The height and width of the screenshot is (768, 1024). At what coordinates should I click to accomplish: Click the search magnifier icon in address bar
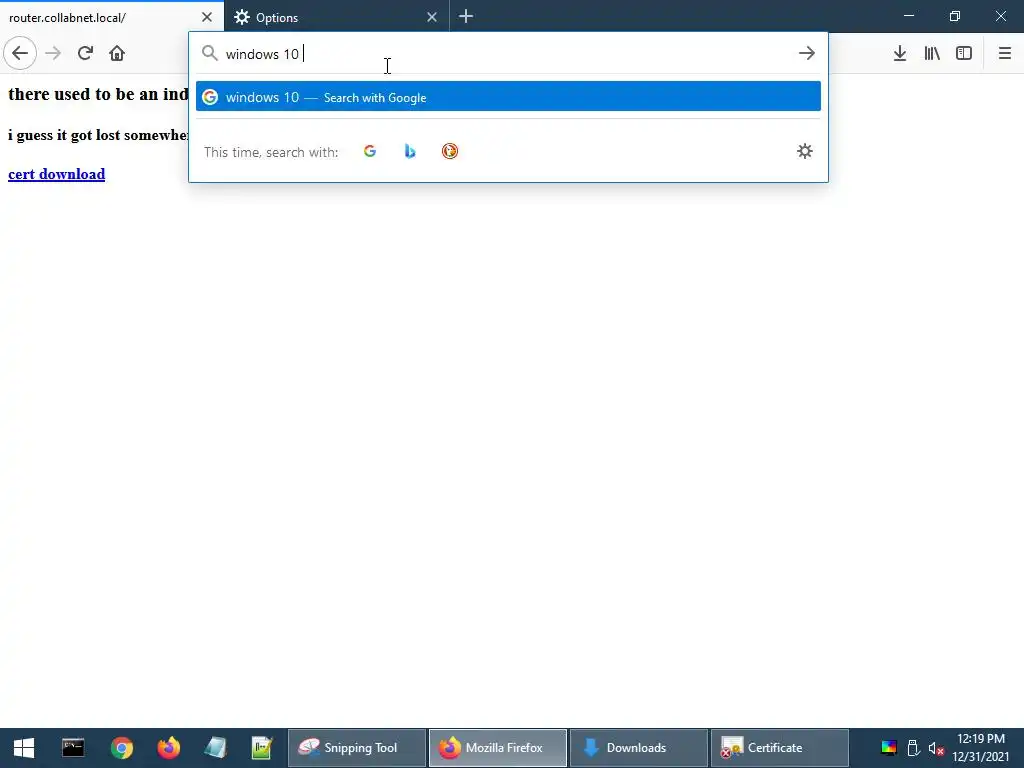(x=210, y=53)
